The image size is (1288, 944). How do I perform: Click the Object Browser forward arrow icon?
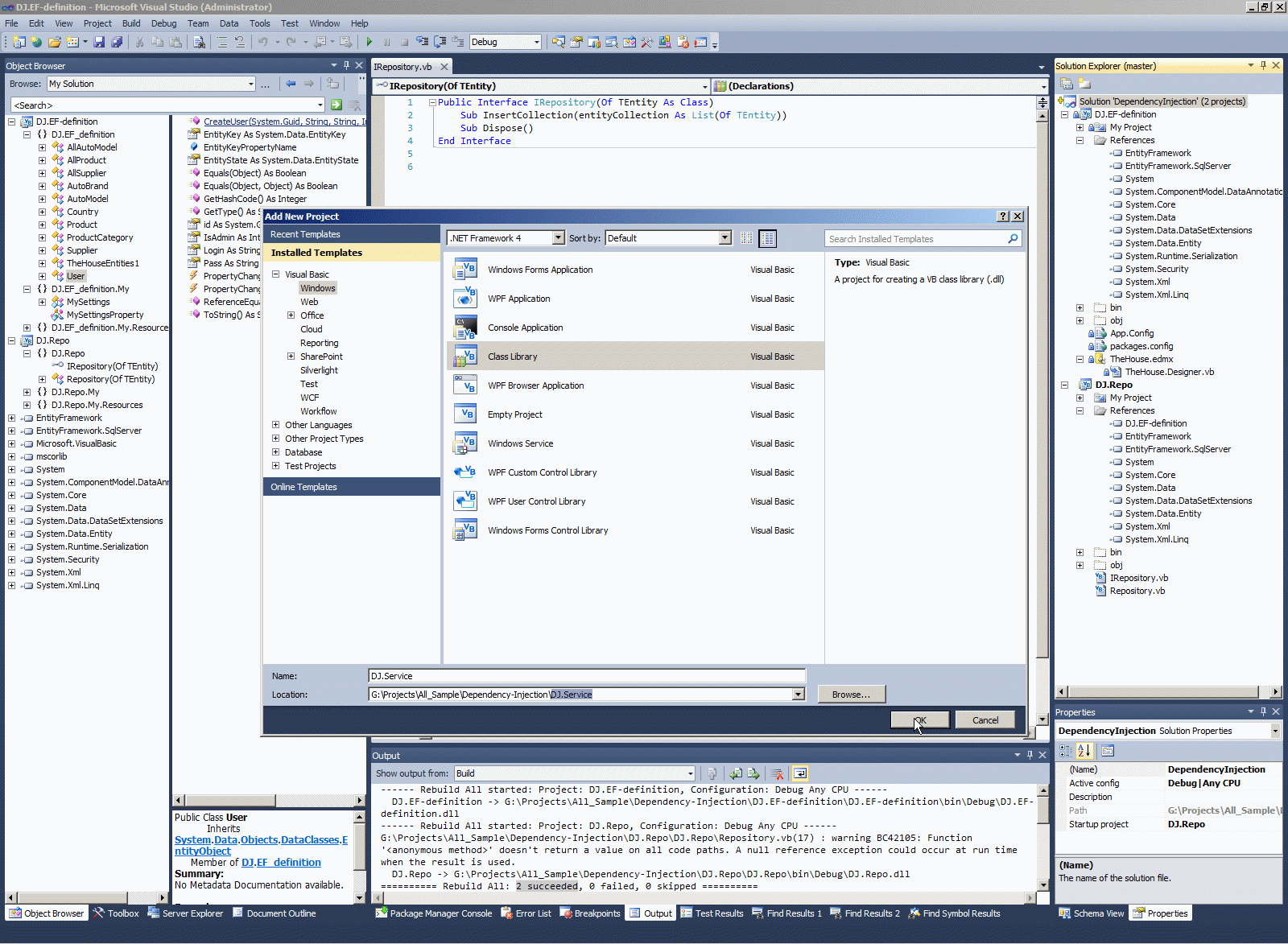pos(309,84)
